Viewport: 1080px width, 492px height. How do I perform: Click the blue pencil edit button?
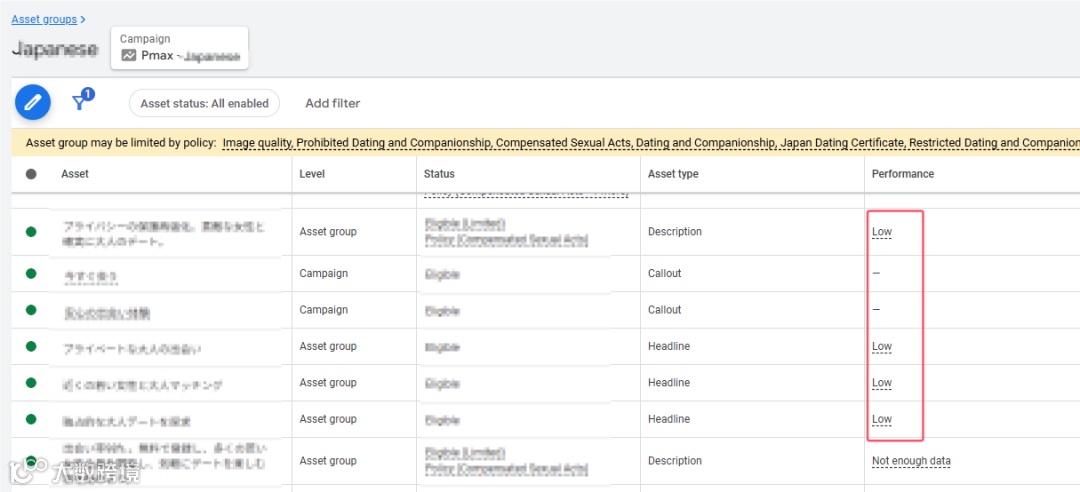[33, 102]
